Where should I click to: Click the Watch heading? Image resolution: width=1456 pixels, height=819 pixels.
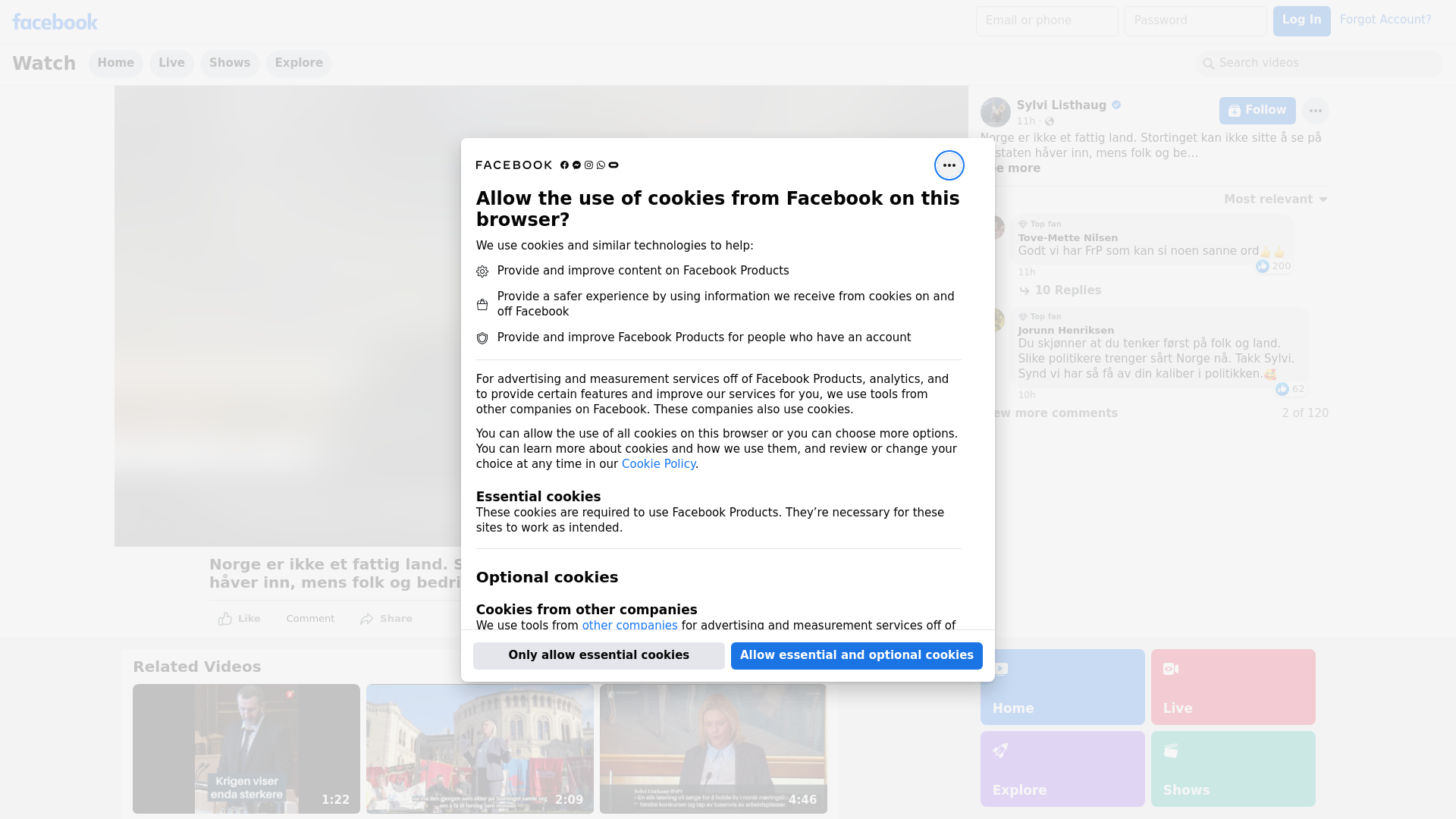44,64
